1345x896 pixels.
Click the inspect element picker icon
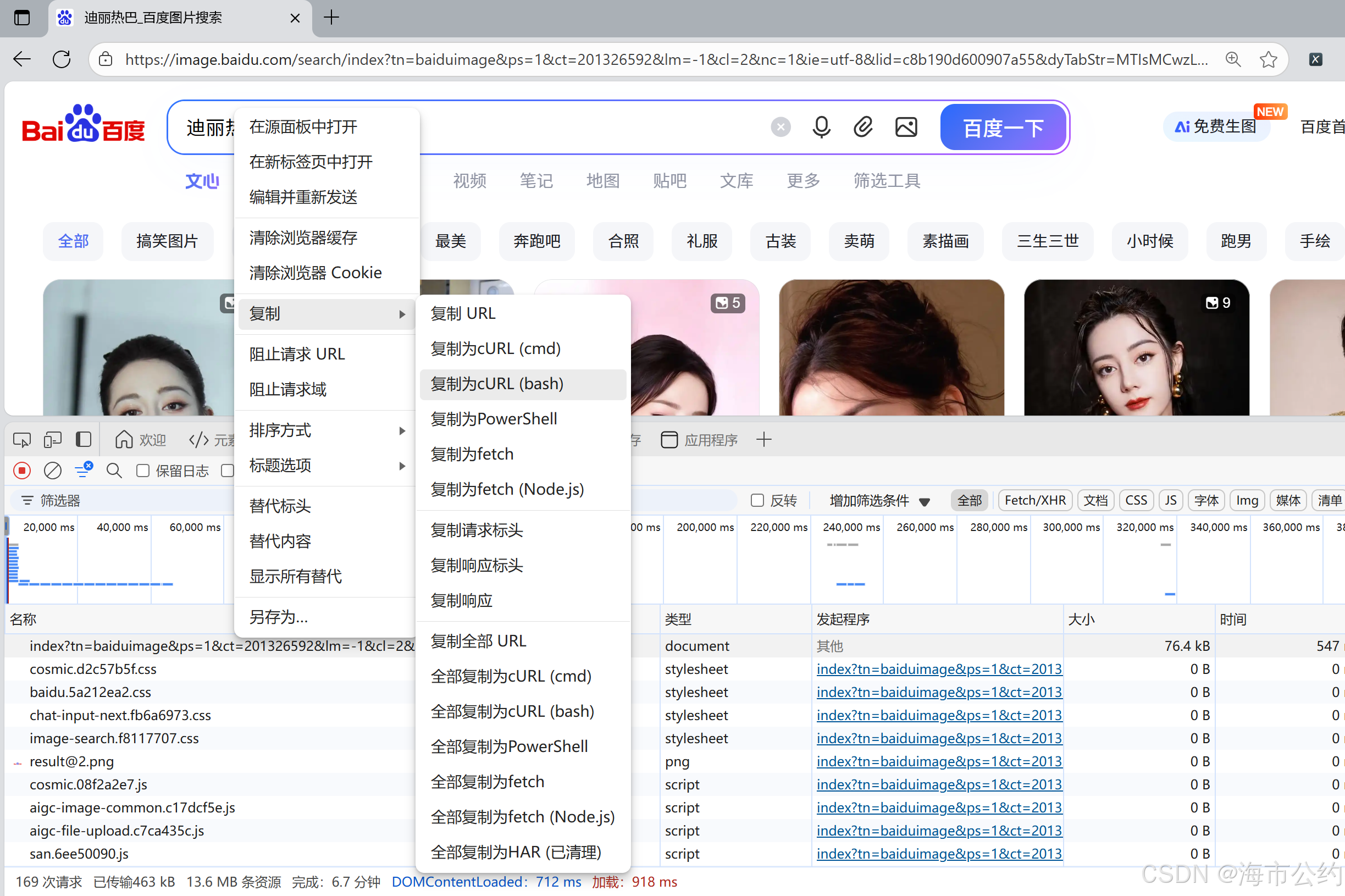tap(22, 439)
